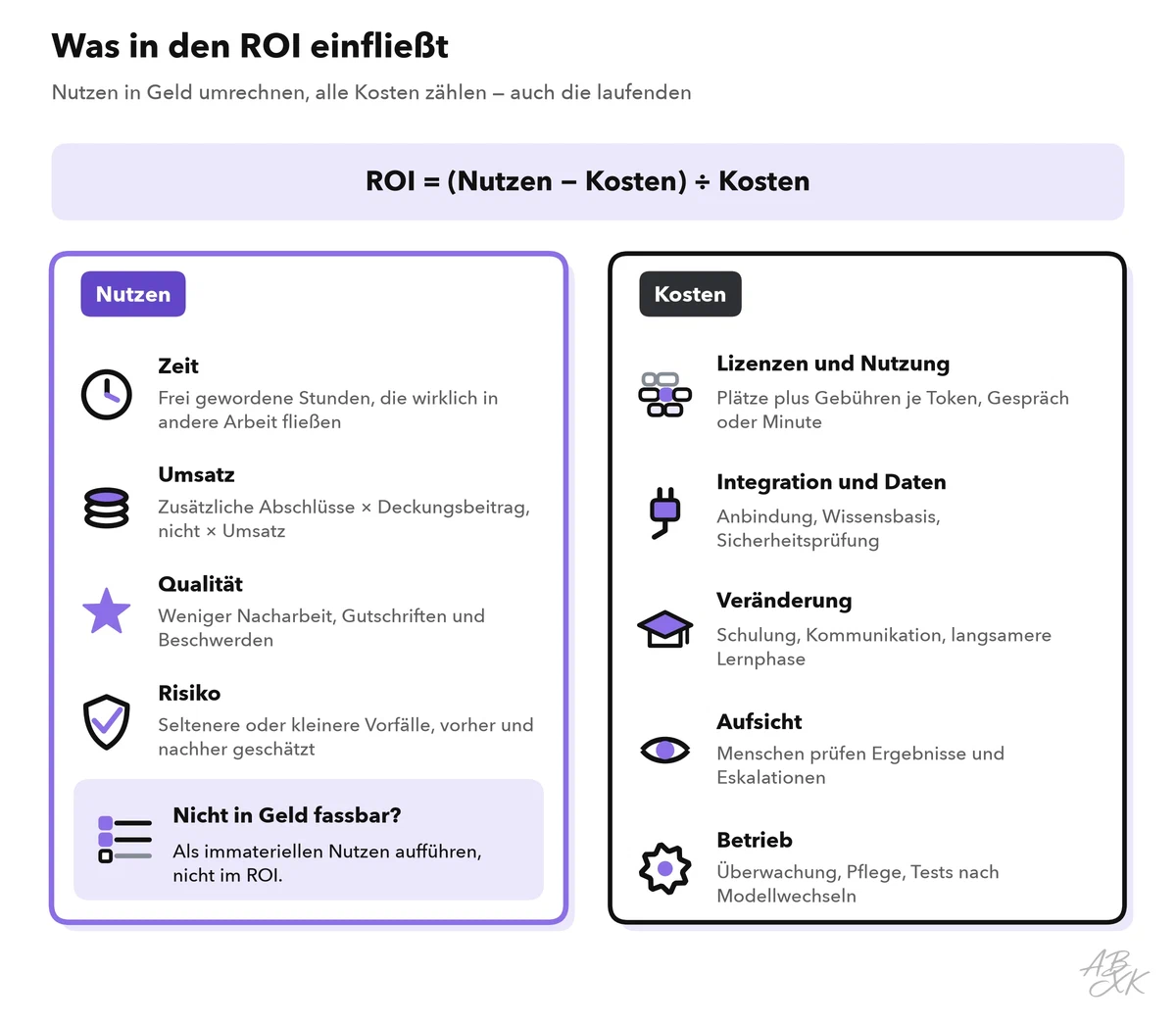Image resolution: width=1176 pixels, height=1023 pixels.
Task: Click the Risiko heading
Action: tap(189, 693)
